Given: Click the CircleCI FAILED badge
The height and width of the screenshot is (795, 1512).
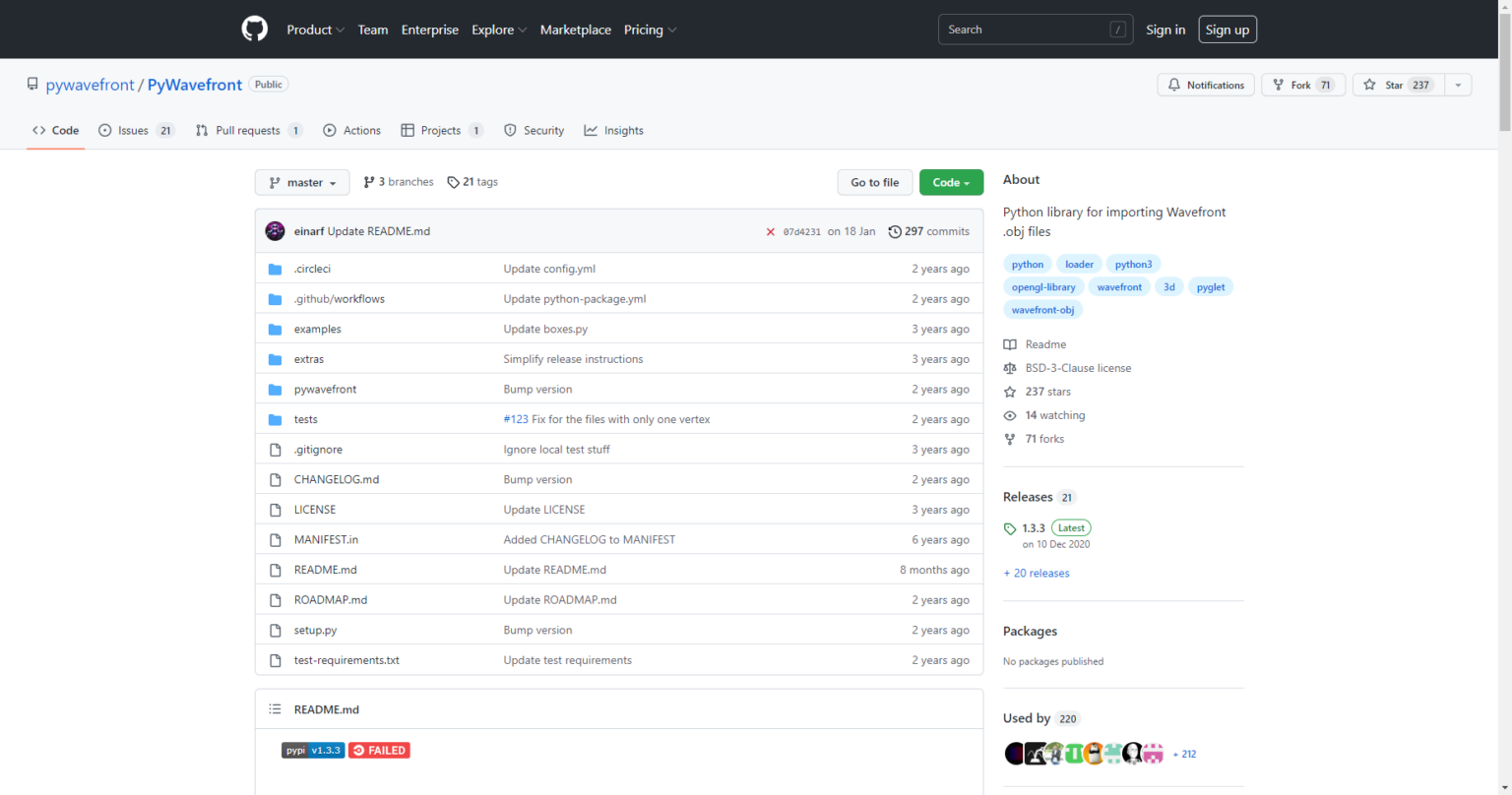Looking at the screenshot, I should pyautogui.click(x=379, y=751).
